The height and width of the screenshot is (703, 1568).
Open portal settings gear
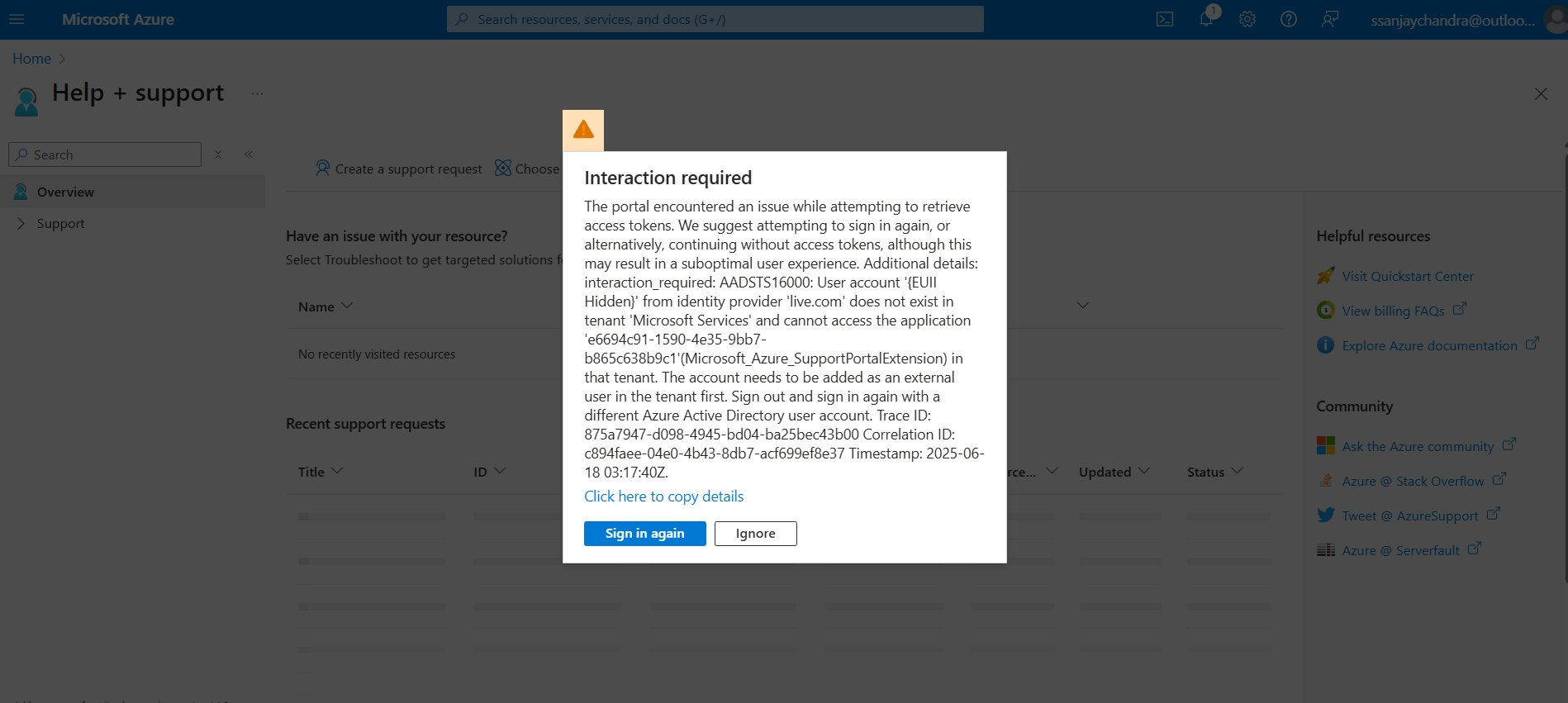1247,19
